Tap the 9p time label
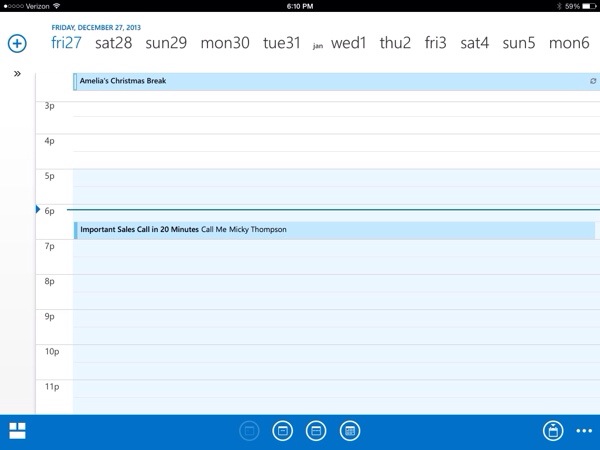Screen dimensions: 600x450 coord(49,316)
